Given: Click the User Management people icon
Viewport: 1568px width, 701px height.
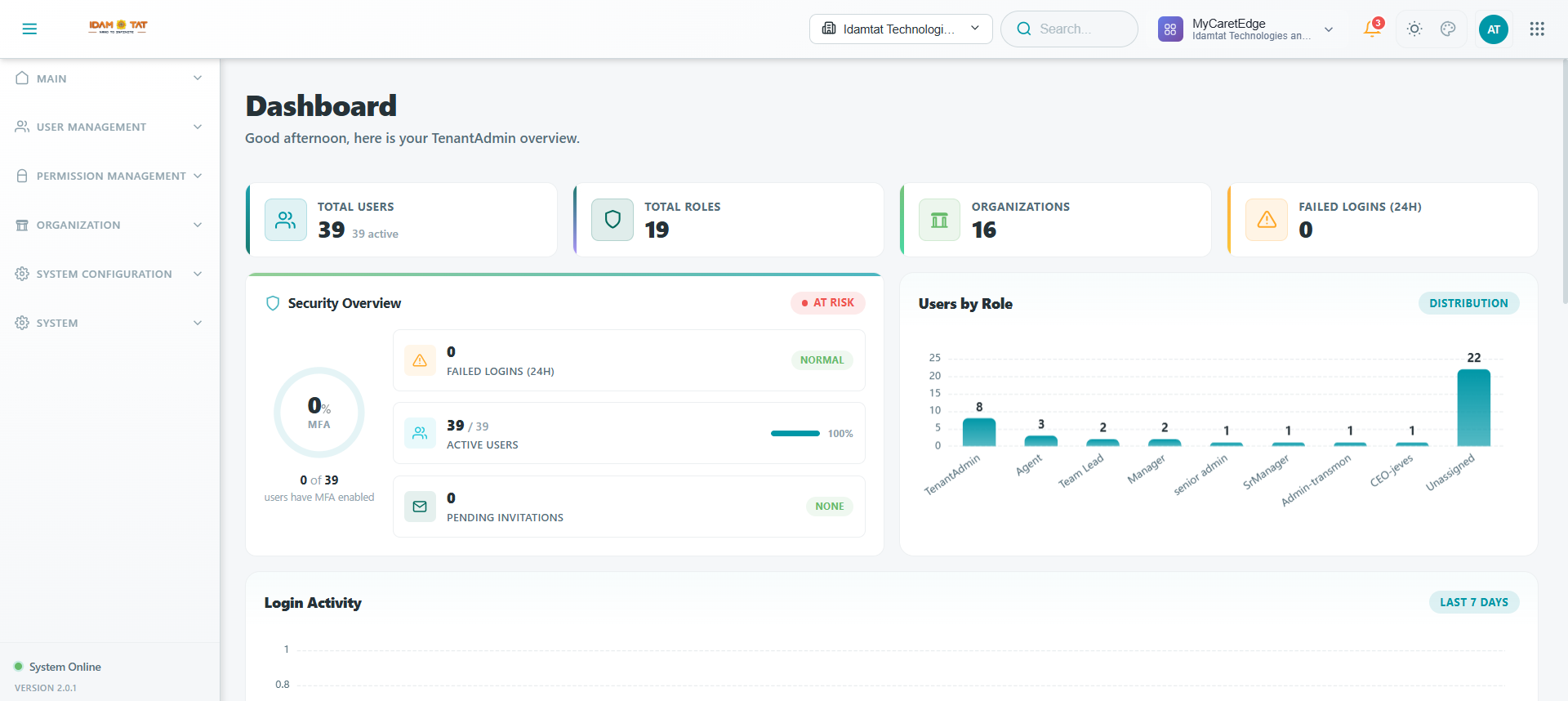Looking at the screenshot, I should point(22,127).
